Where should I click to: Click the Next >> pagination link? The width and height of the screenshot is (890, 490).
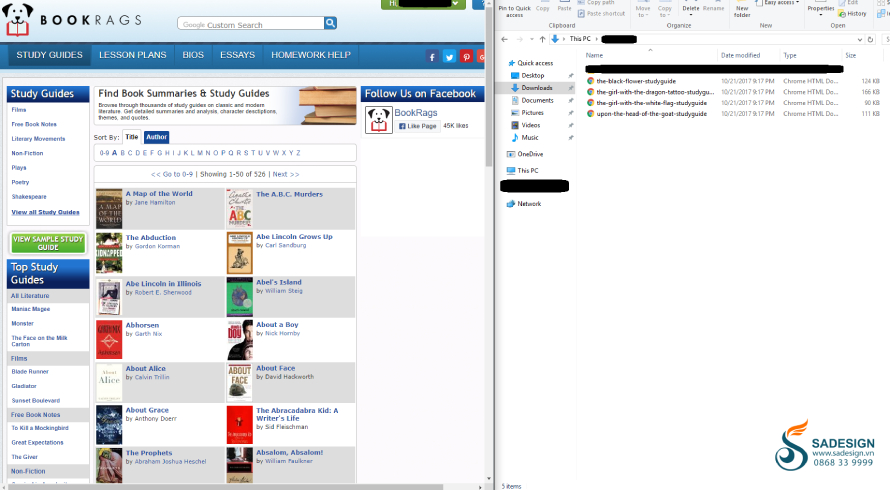286,174
